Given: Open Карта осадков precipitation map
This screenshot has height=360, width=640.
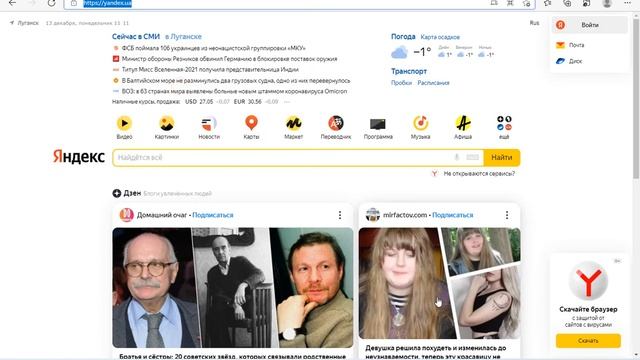Looking at the screenshot, I should click(440, 37).
